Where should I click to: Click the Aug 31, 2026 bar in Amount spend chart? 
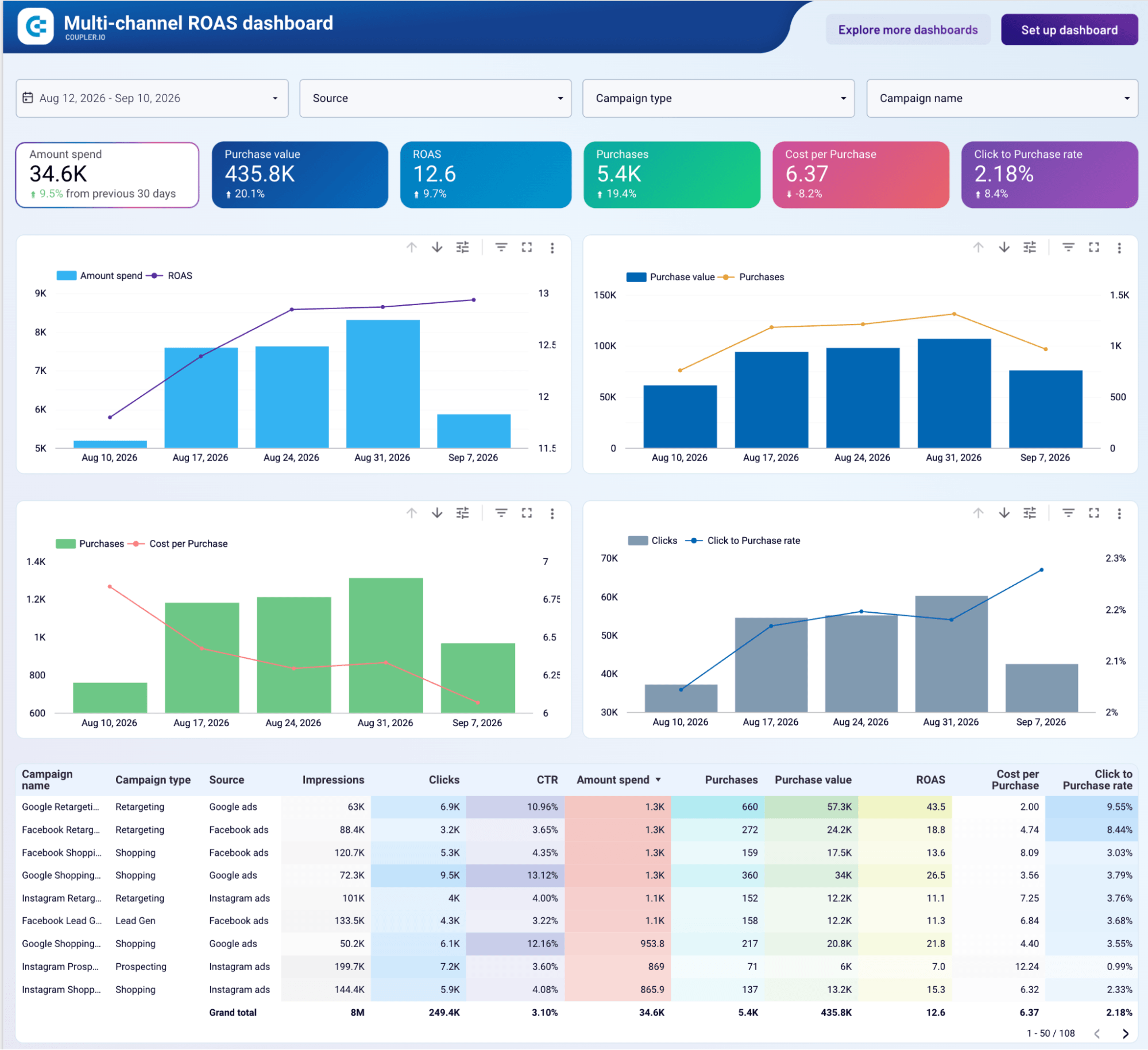383,384
